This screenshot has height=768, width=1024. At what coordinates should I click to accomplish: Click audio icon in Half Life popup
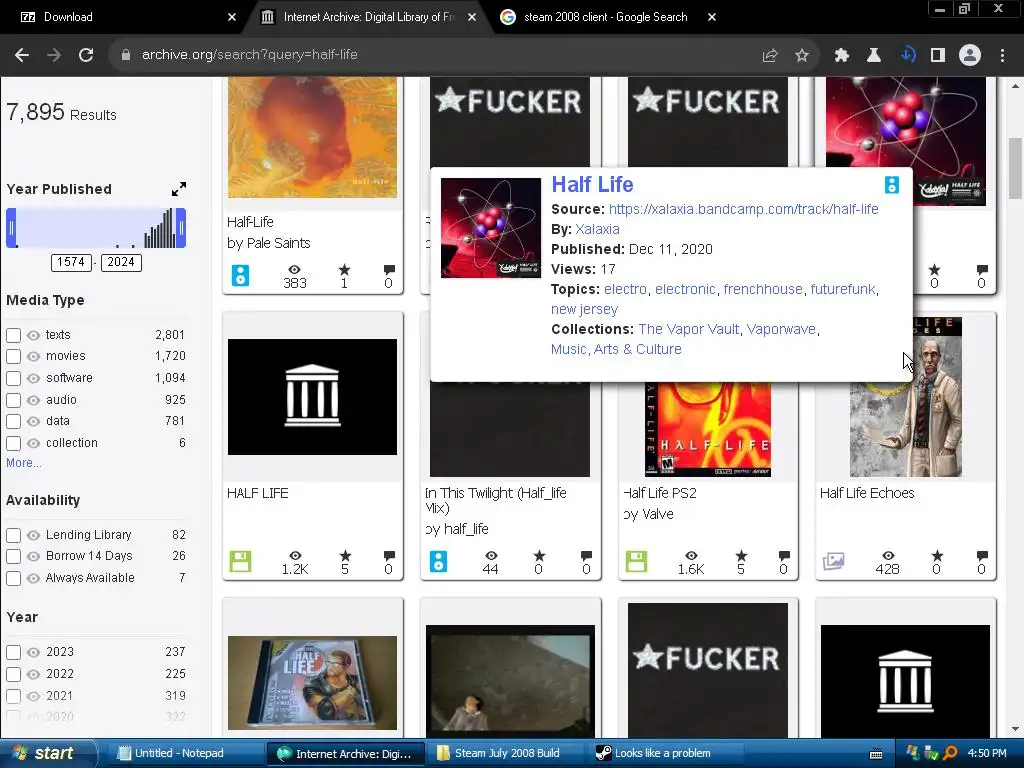coord(891,185)
